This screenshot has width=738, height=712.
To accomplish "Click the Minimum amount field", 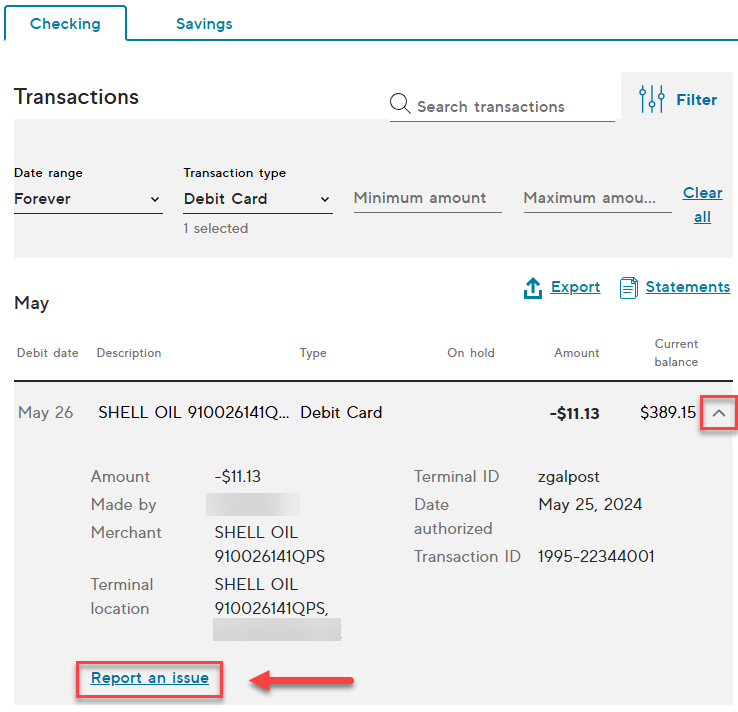I will [x=427, y=198].
